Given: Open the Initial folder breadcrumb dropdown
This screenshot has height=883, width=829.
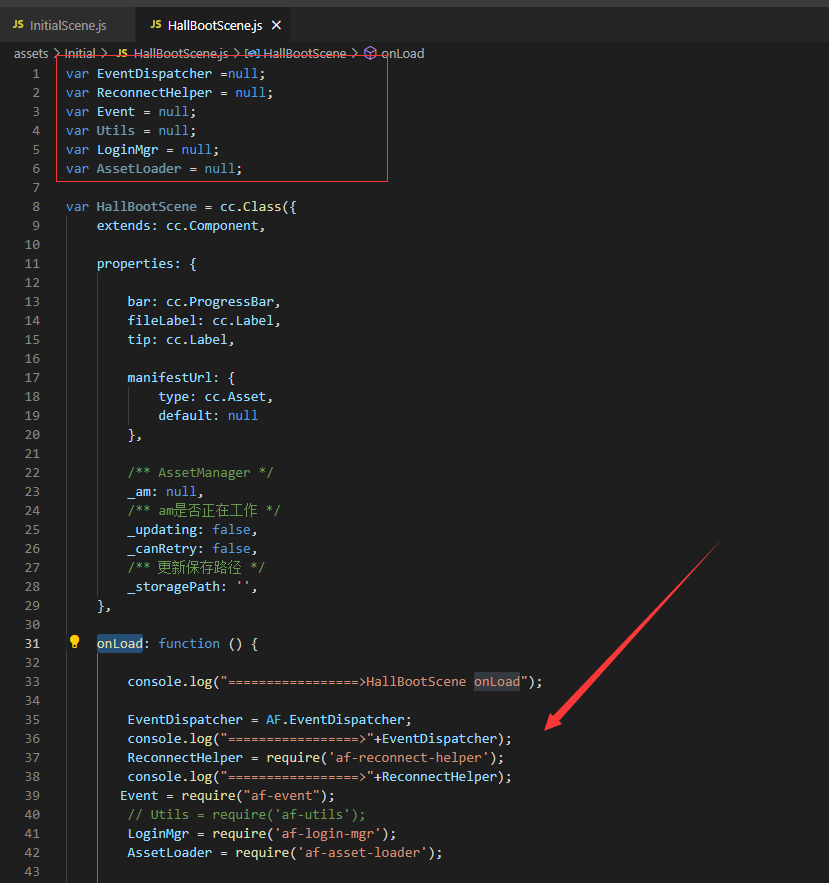Looking at the screenshot, I should [80, 53].
